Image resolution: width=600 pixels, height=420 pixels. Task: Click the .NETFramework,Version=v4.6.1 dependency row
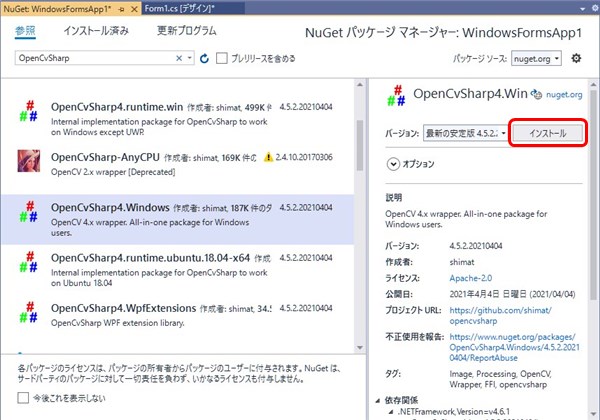453,412
